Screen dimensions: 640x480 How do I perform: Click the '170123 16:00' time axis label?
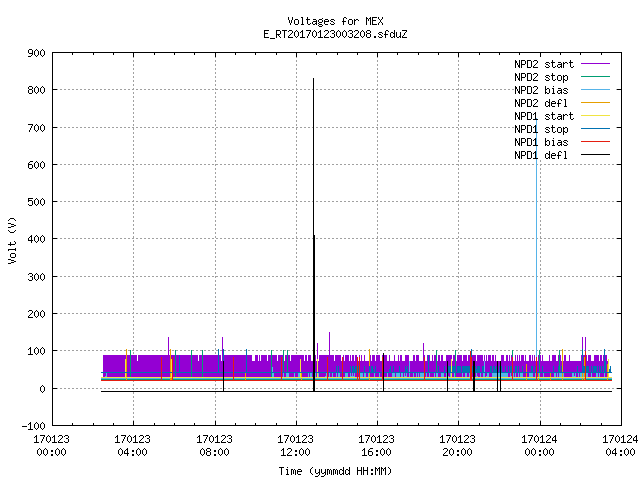click(x=376, y=446)
